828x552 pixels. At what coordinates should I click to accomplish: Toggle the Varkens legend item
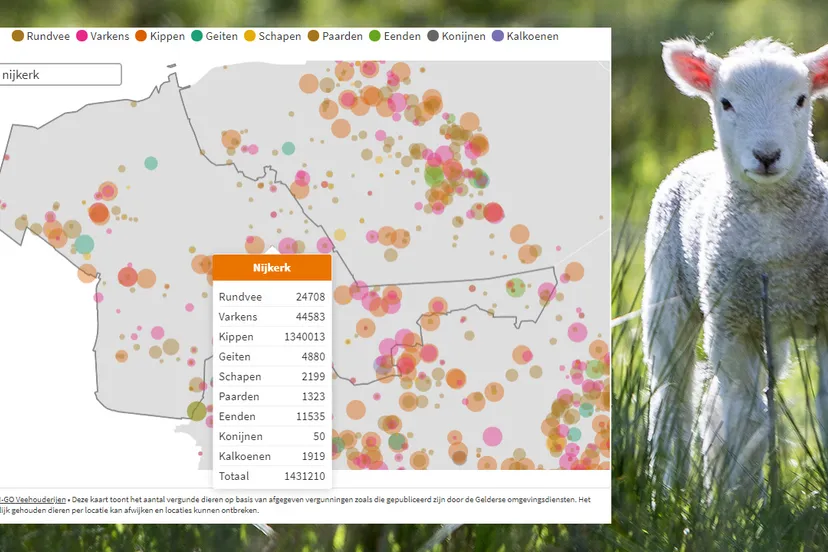102,36
